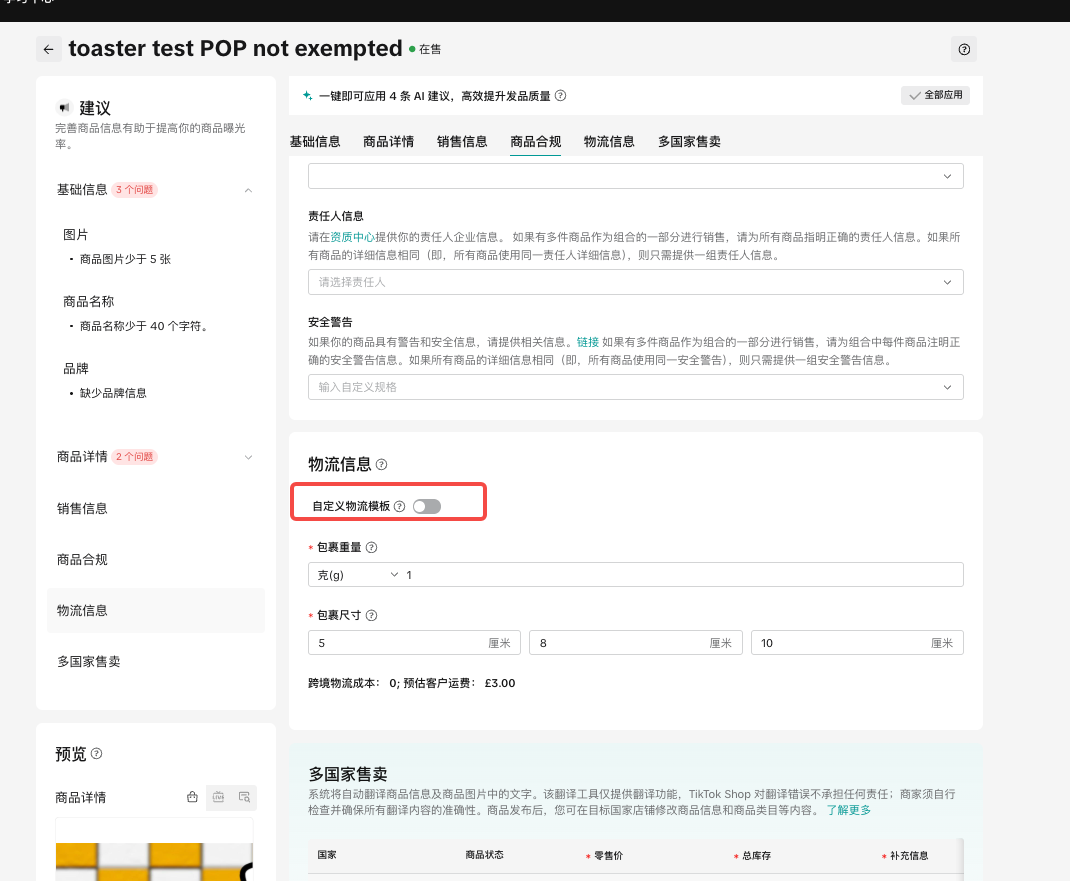
Task: Click the help icon beside 包裹尺寸
Action: pyautogui.click(x=372, y=616)
